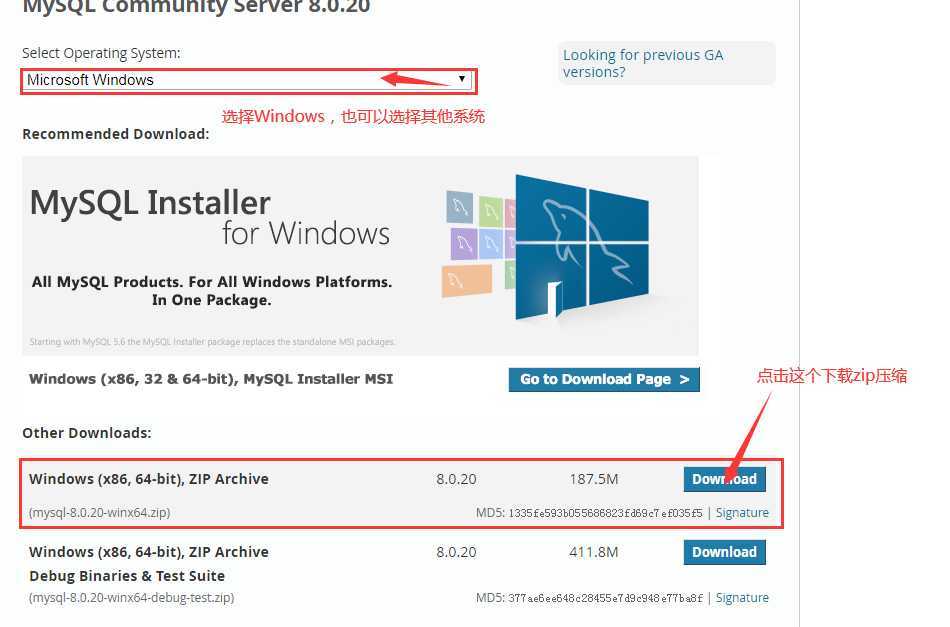This screenshot has width=950, height=627.
Task: Click Go to Download Page button
Action: tap(604, 379)
